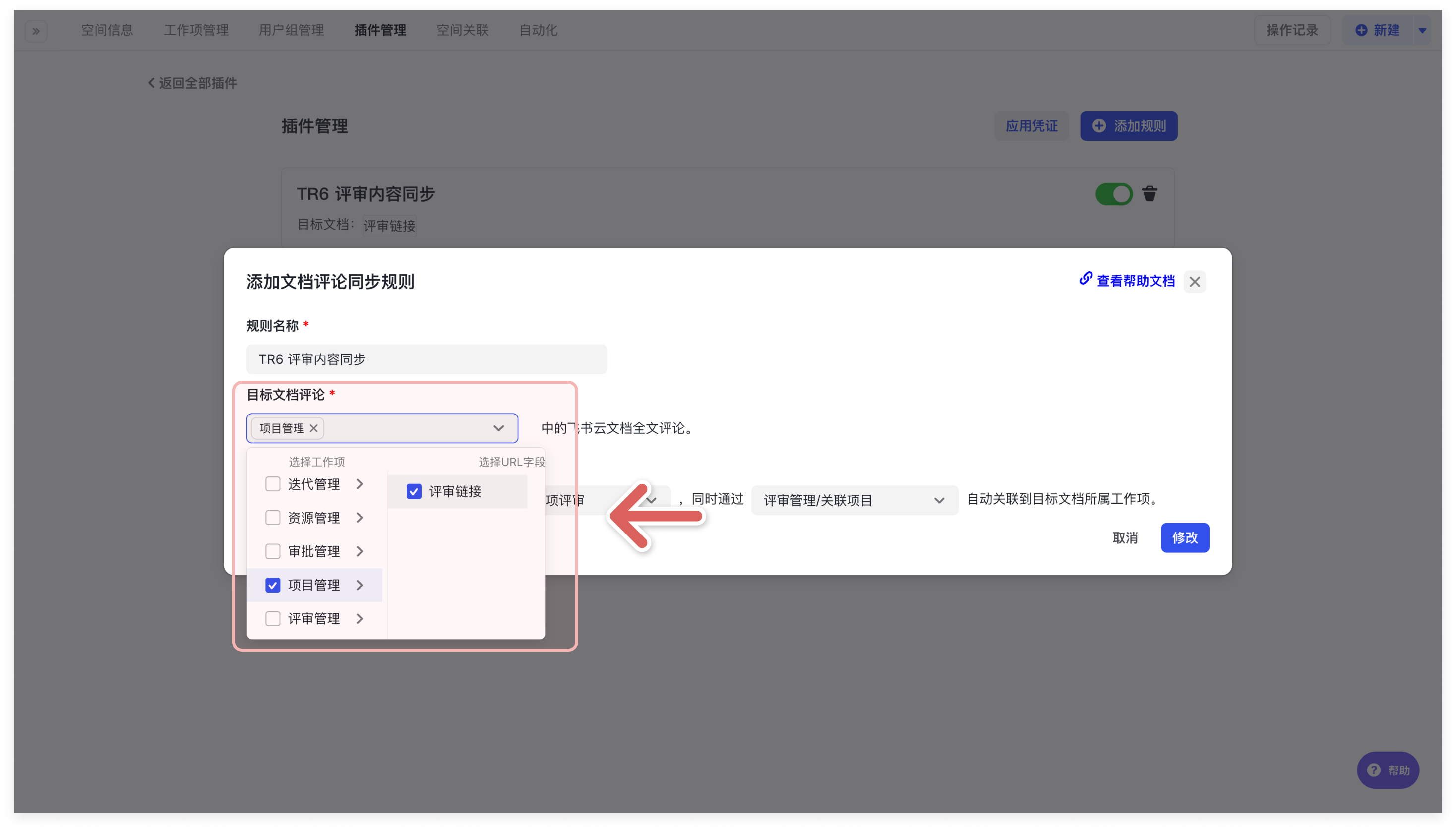Select the 插件管理 tab
This screenshot has width=1456, height=831.
[380, 30]
